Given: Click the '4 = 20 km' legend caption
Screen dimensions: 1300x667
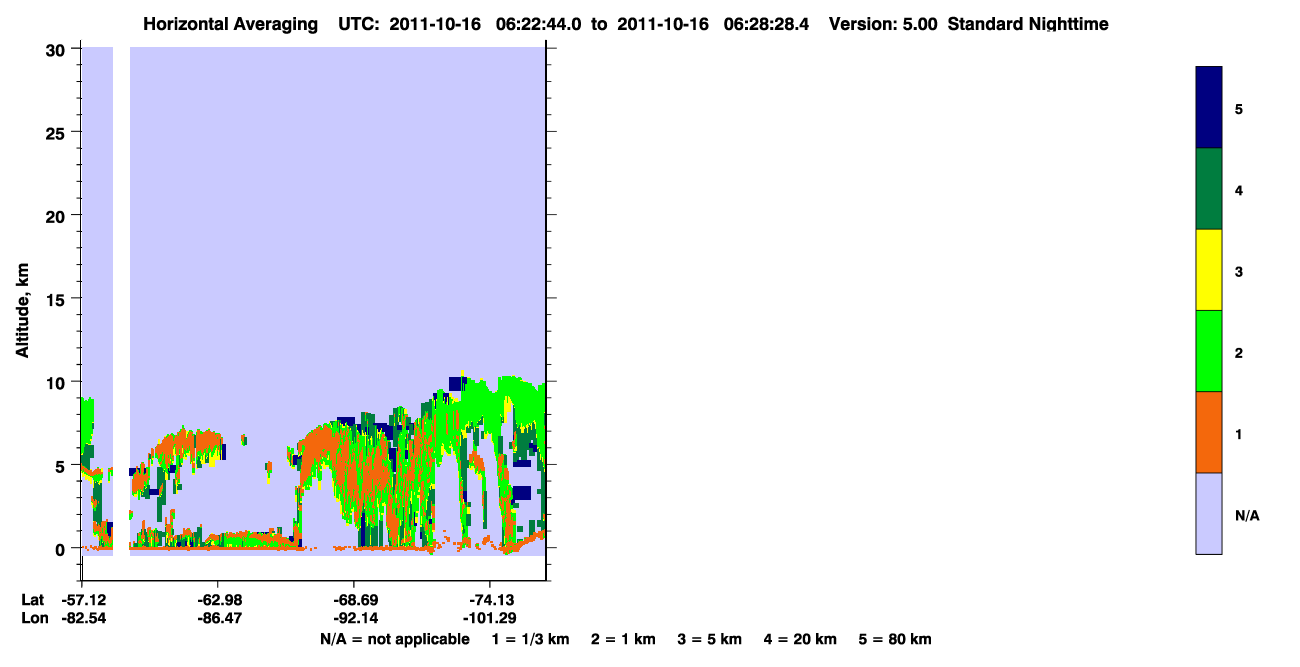Looking at the screenshot, I should click(800, 639).
